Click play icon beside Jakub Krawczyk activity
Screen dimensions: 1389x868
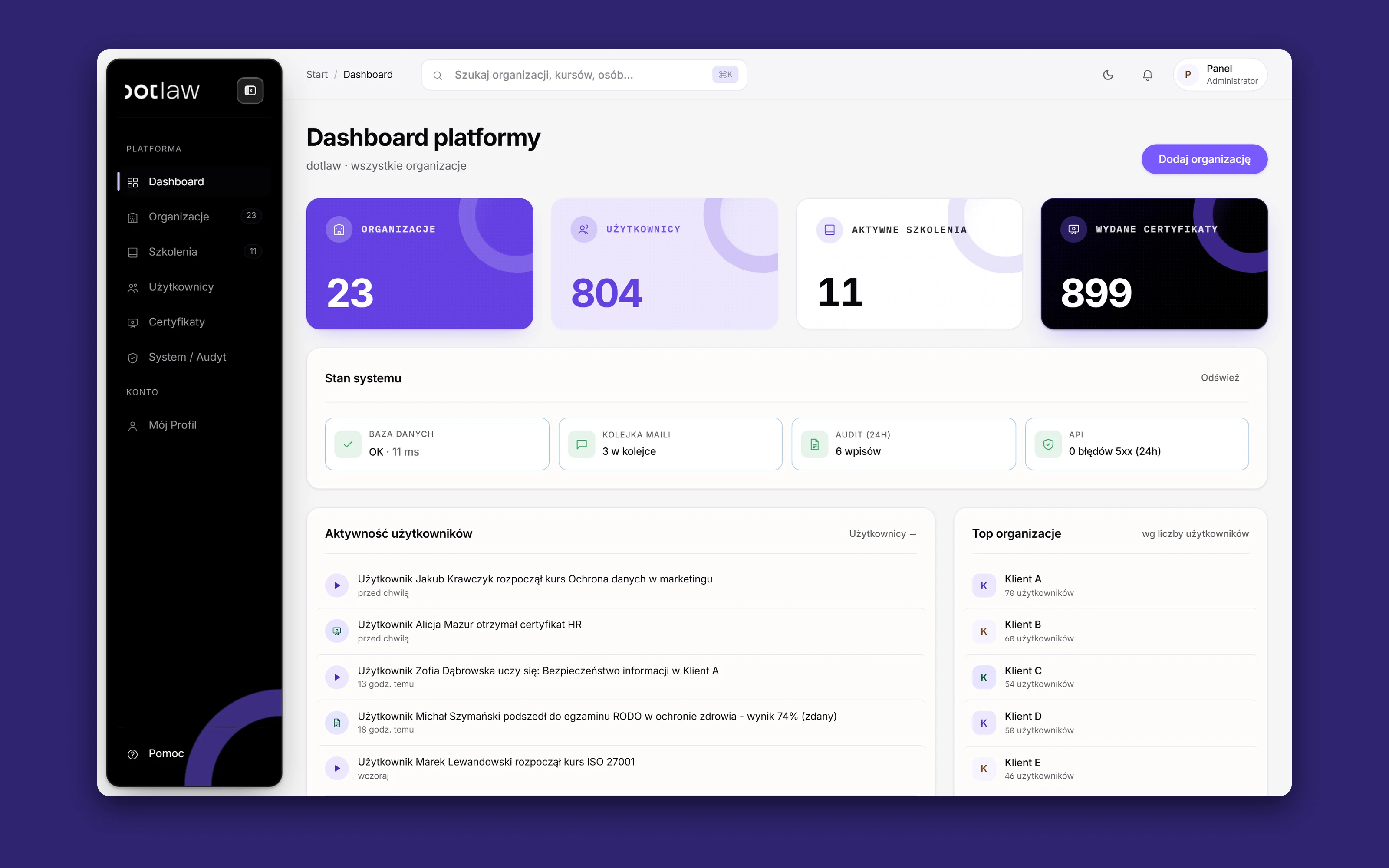pyautogui.click(x=337, y=585)
